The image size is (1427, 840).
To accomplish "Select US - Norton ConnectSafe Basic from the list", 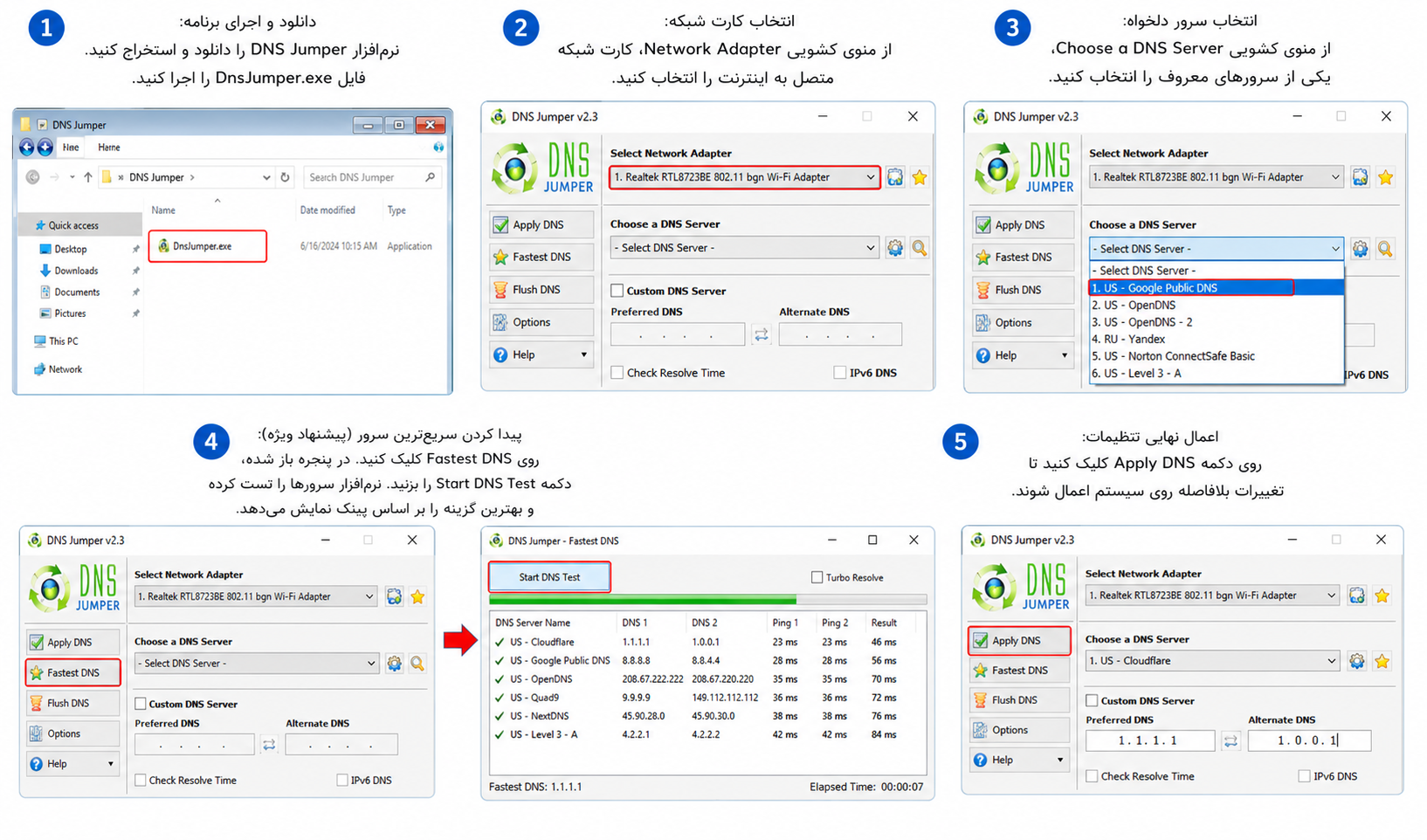I will click(x=1216, y=356).
